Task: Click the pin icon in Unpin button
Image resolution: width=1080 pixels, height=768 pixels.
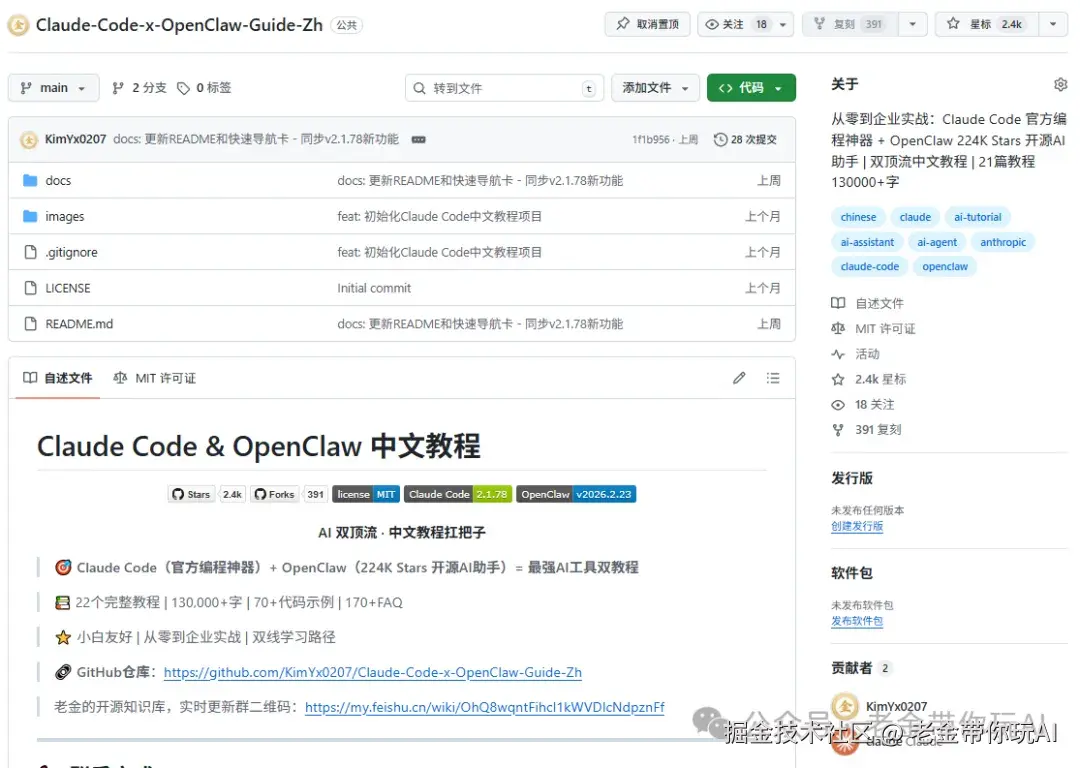Action: [x=623, y=24]
